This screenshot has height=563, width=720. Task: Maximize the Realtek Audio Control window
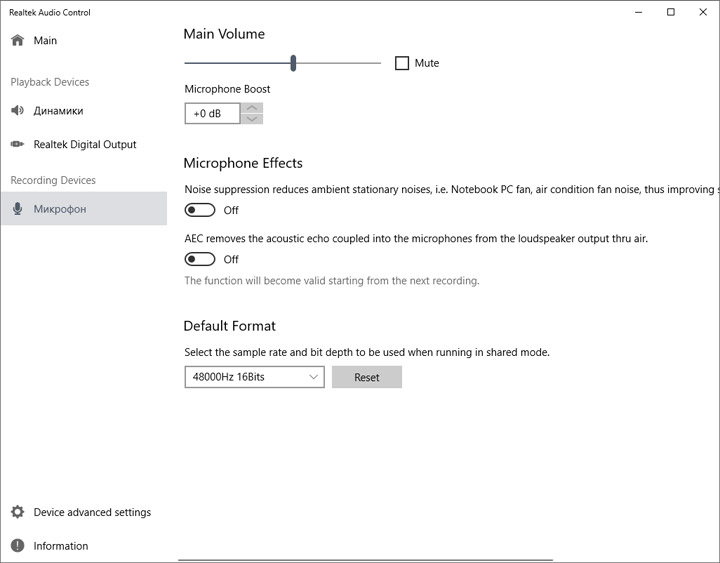click(x=671, y=12)
